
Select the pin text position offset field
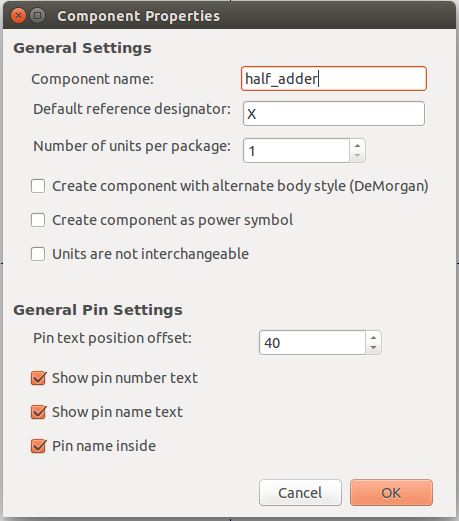(312, 343)
